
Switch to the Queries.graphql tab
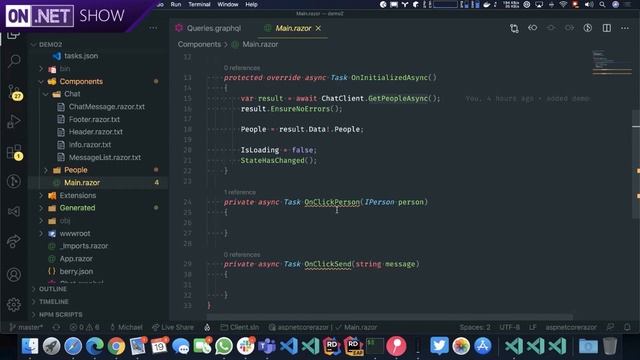(x=208, y=28)
